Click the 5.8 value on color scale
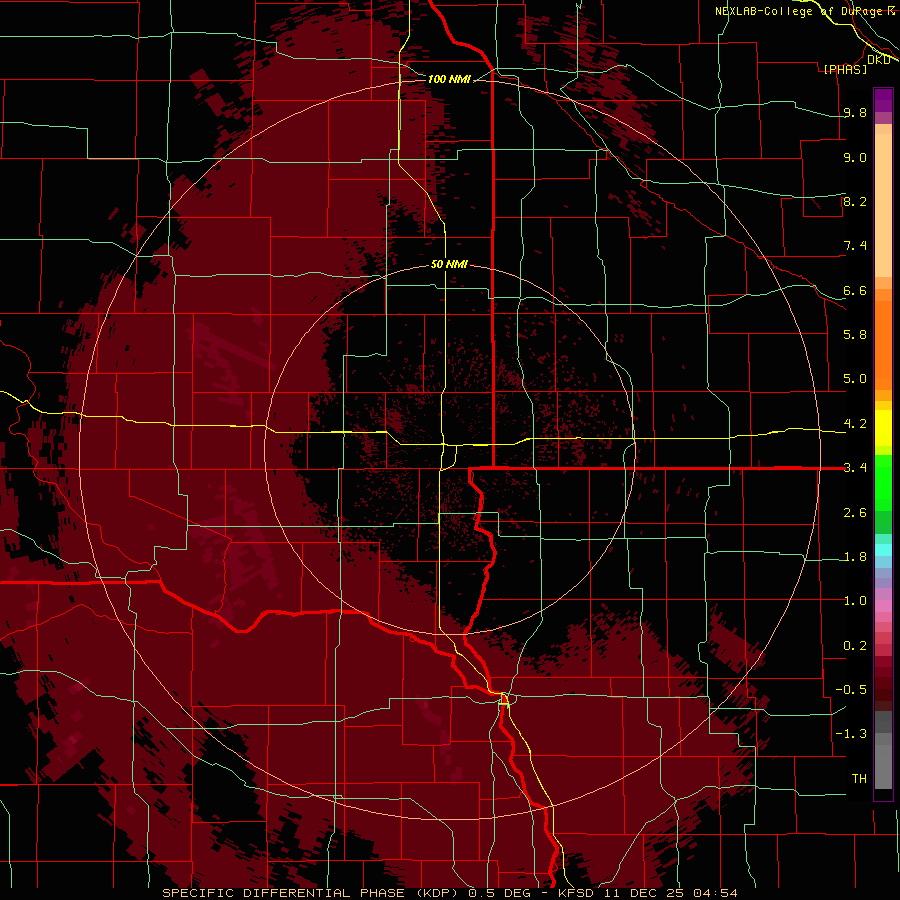The width and height of the screenshot is (900, 900). point(855,335)
